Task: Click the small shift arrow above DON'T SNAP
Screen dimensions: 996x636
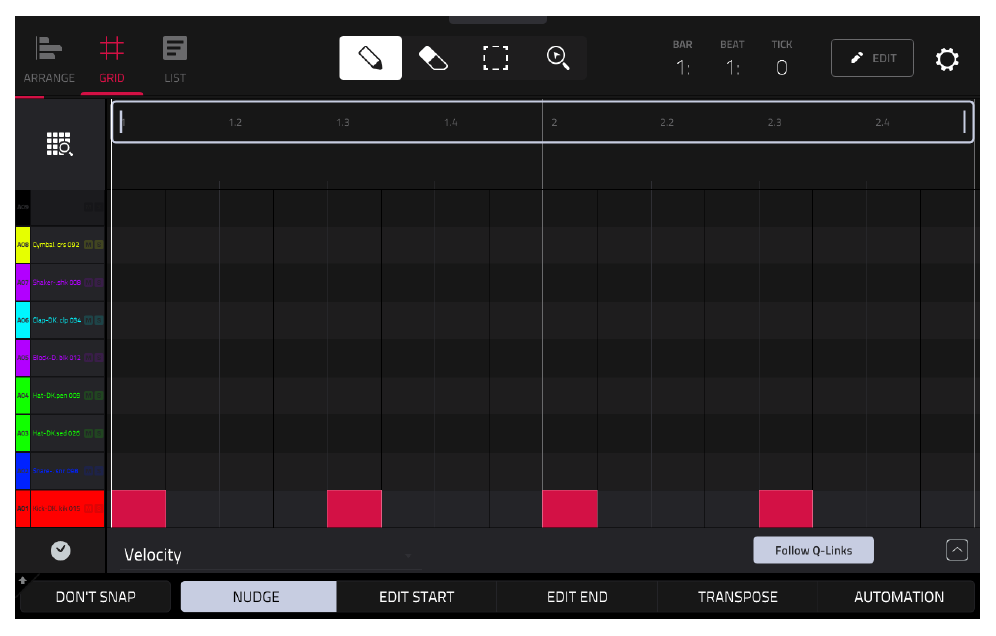Action: click(x=23, y=580)
